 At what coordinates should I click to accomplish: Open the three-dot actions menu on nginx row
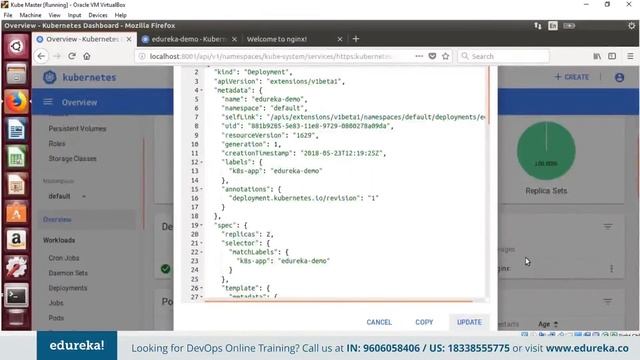[611, 269]
